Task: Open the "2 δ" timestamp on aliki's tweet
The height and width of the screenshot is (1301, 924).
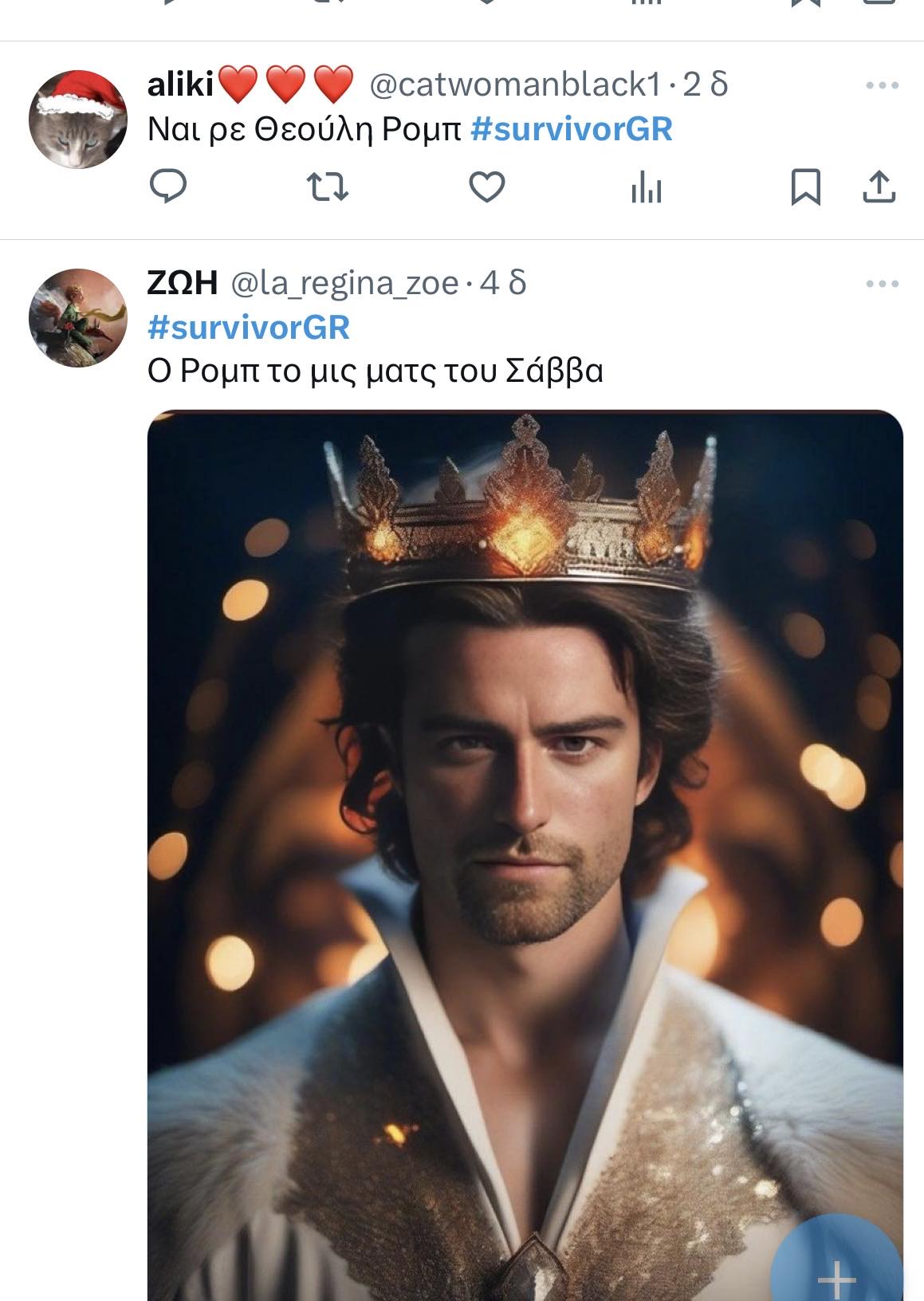Action: [706, 85]
